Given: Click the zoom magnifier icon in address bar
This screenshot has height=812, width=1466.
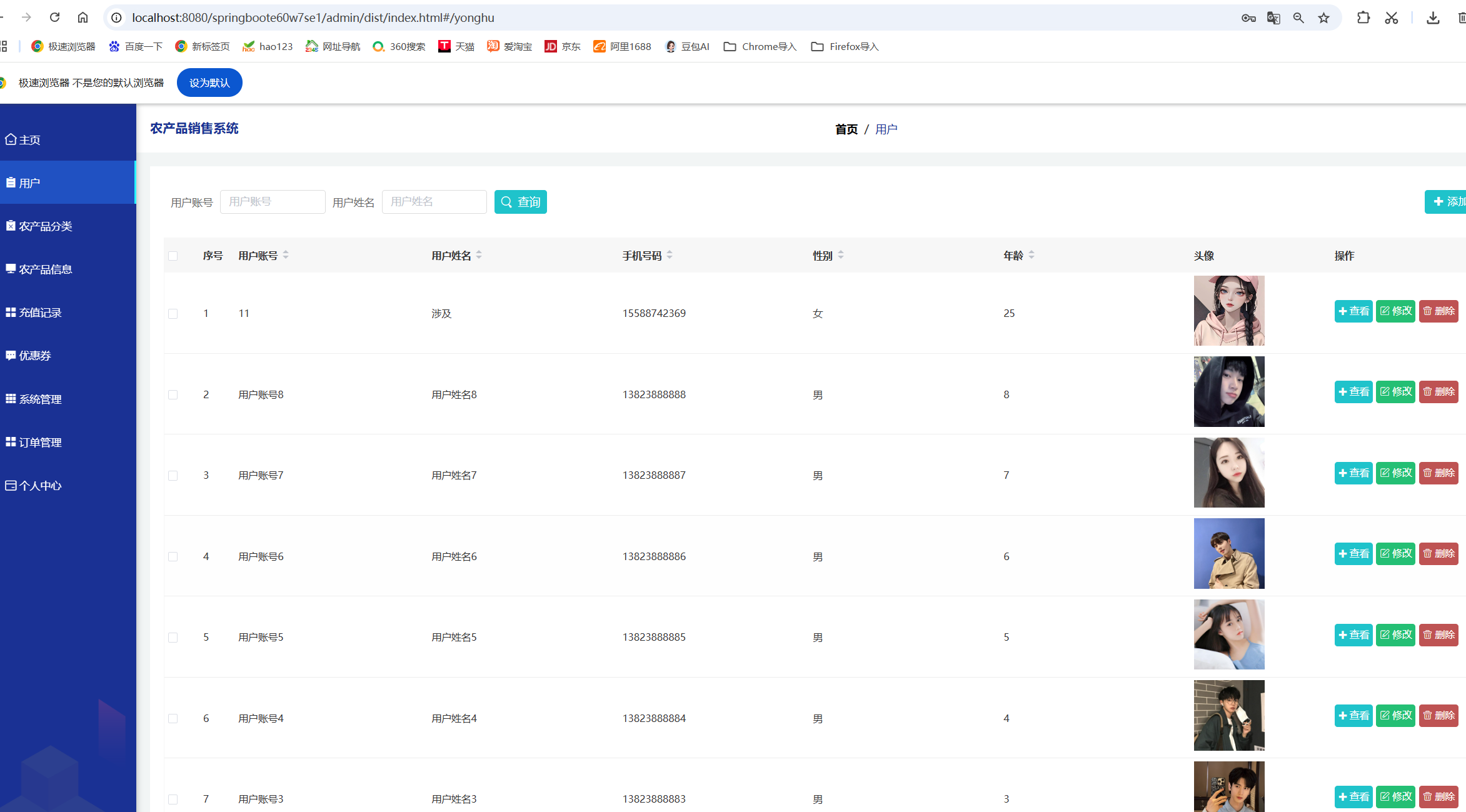Looking at the screenshot, I should [x=1298, y=18].
